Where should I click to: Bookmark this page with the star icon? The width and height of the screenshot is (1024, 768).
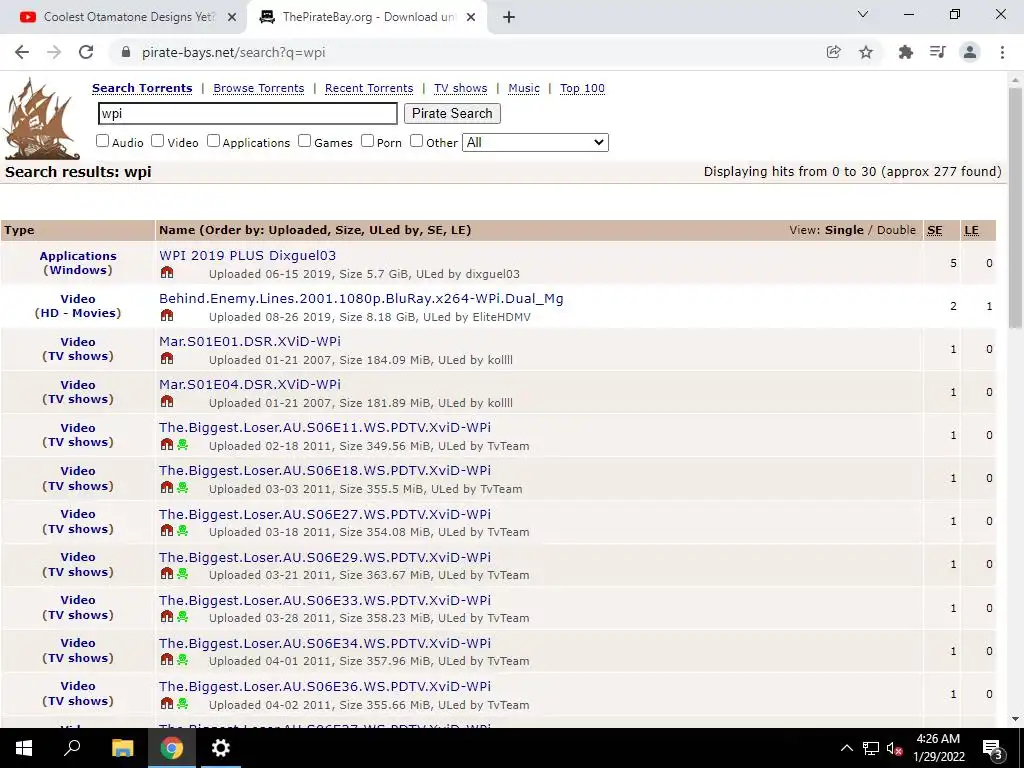tap(866, 52)
